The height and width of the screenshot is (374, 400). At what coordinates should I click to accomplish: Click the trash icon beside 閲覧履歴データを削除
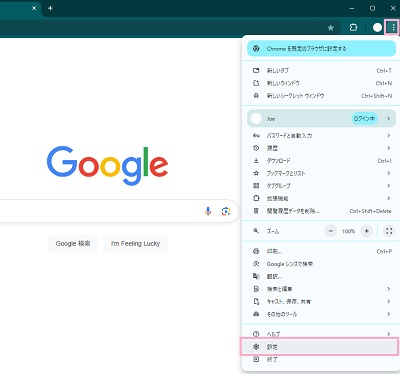[x=256, y=211]
